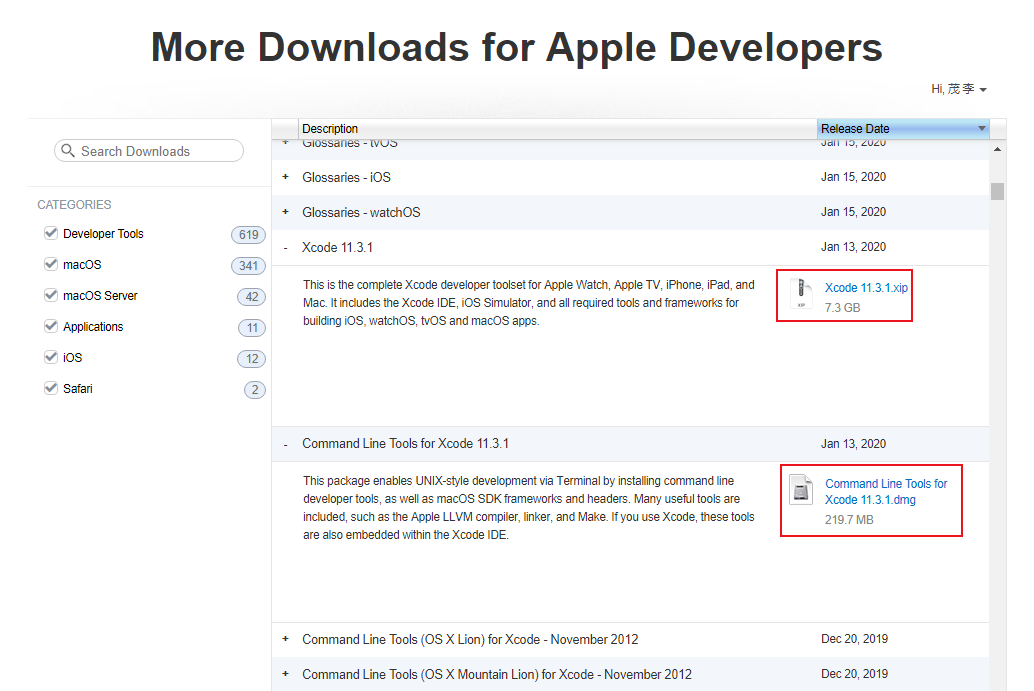The height and width of the screenshot is (691, 1034).
Task: Click the Applications count badge 11
Action: 252,328
